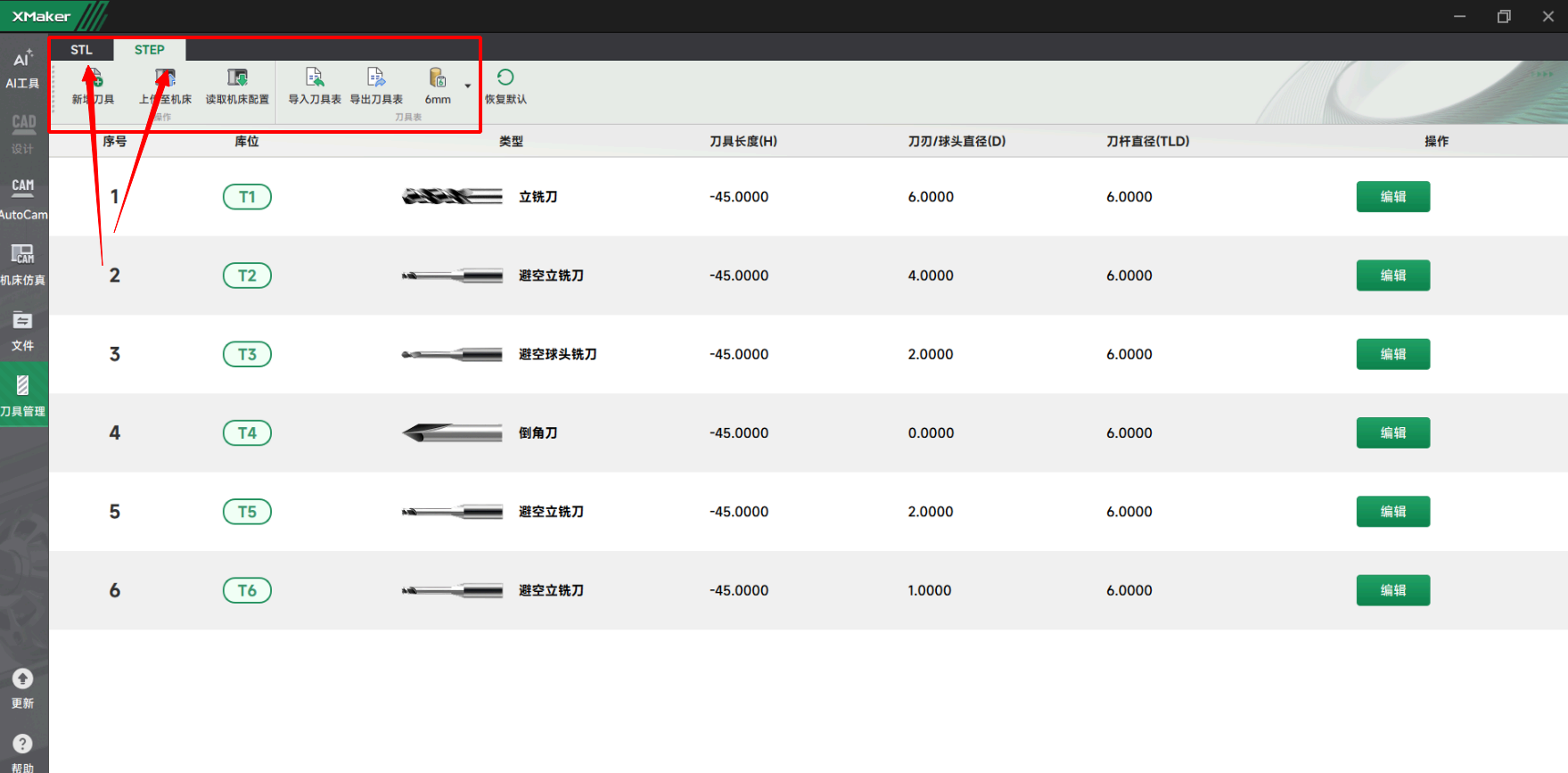Click the 倒角刀 tool image
1568x773 pixels.
click(x=452, y=433)
